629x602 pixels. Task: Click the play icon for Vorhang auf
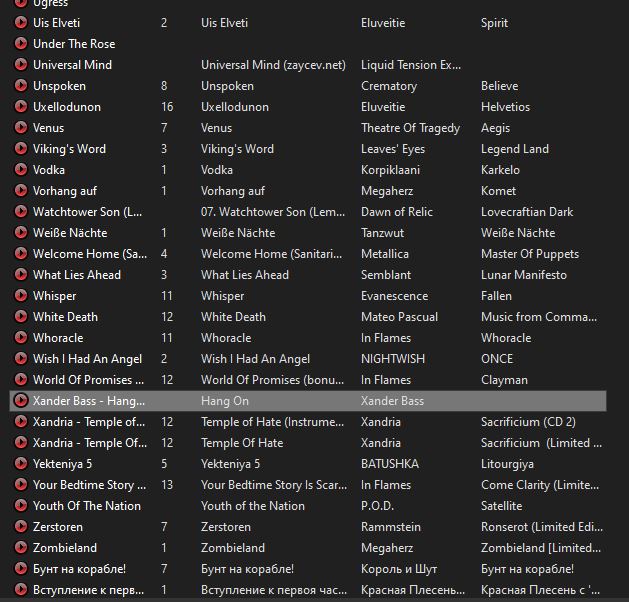[21, 190]
